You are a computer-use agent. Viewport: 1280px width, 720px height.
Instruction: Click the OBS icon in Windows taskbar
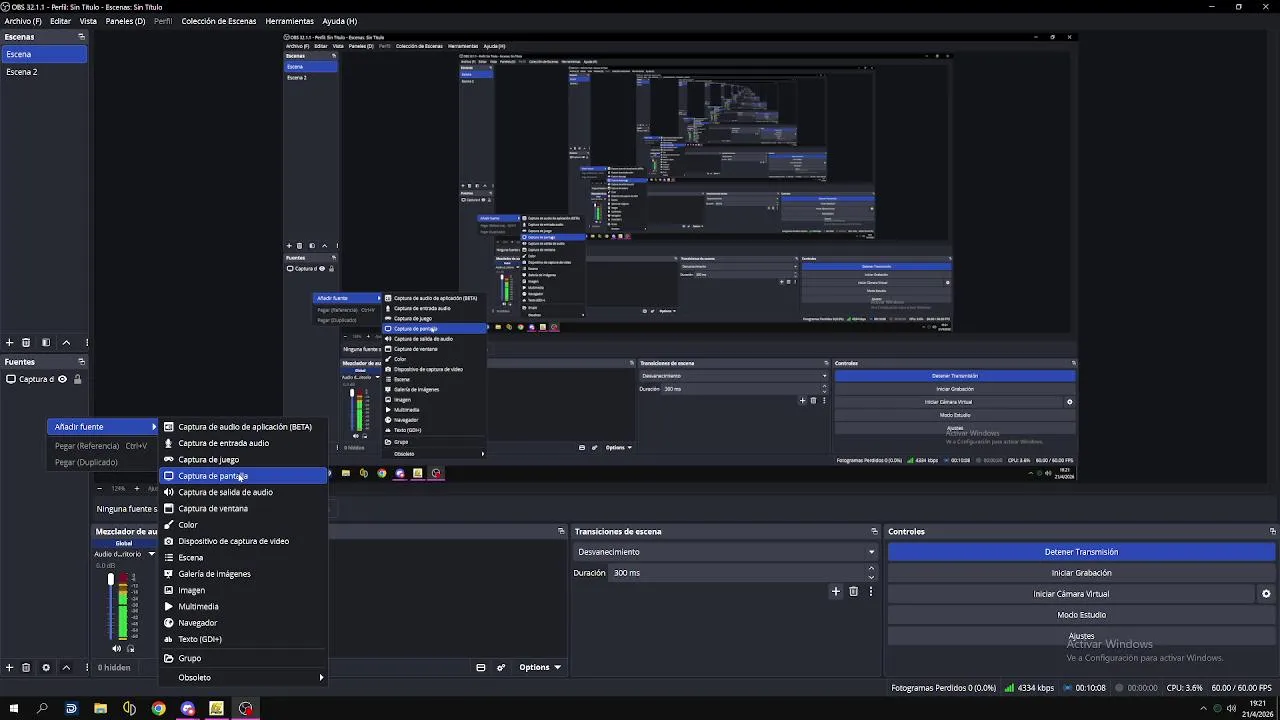[245, 708]
